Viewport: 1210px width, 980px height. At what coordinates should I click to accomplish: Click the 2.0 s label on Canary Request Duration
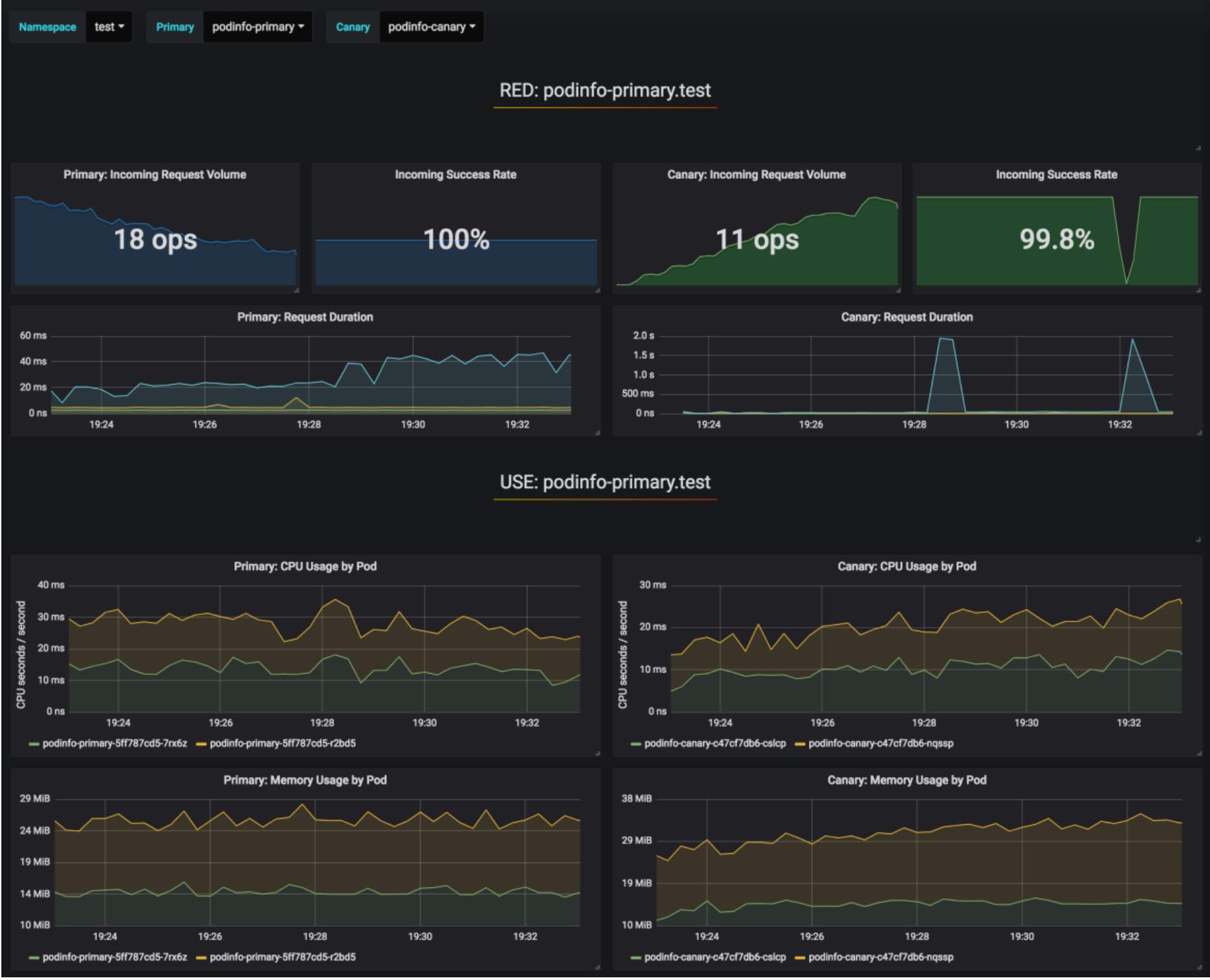(643, 335)
